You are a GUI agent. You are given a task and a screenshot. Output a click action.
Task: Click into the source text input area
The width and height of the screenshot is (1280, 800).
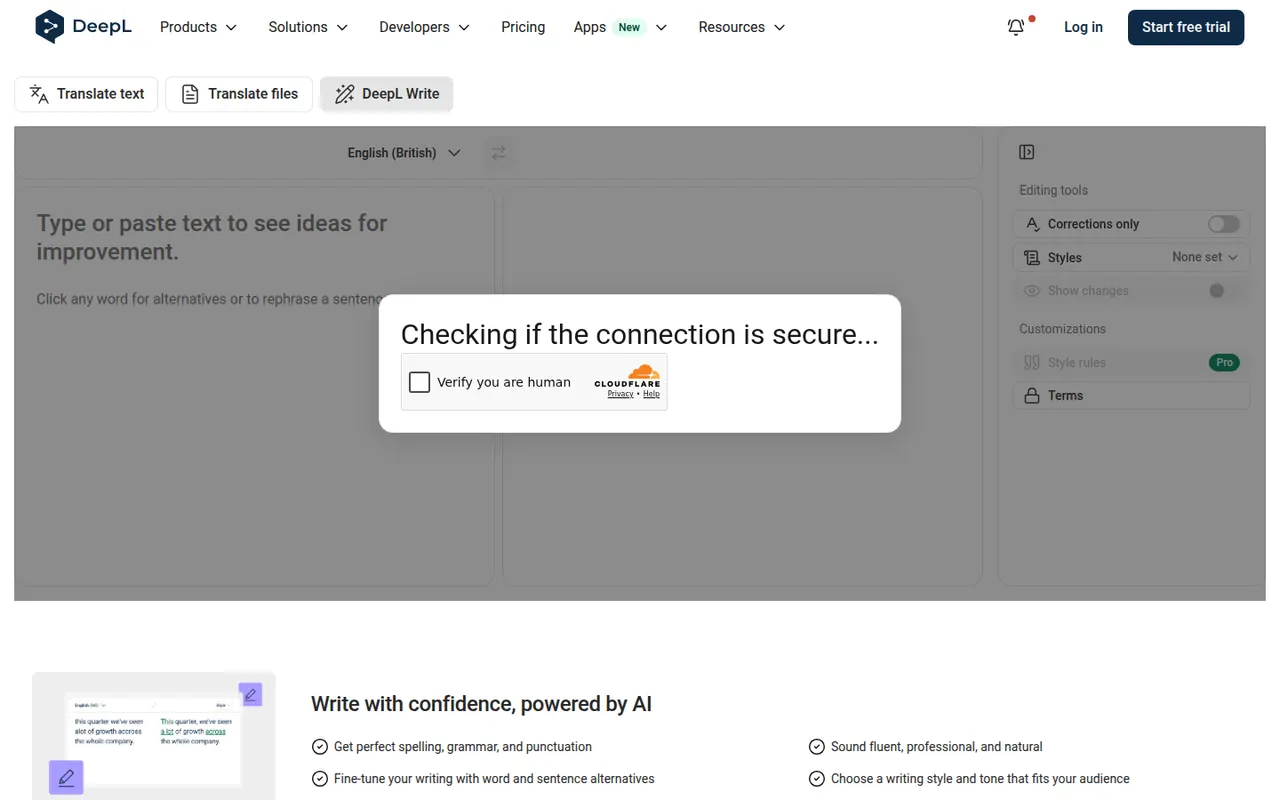coord(255,386)
